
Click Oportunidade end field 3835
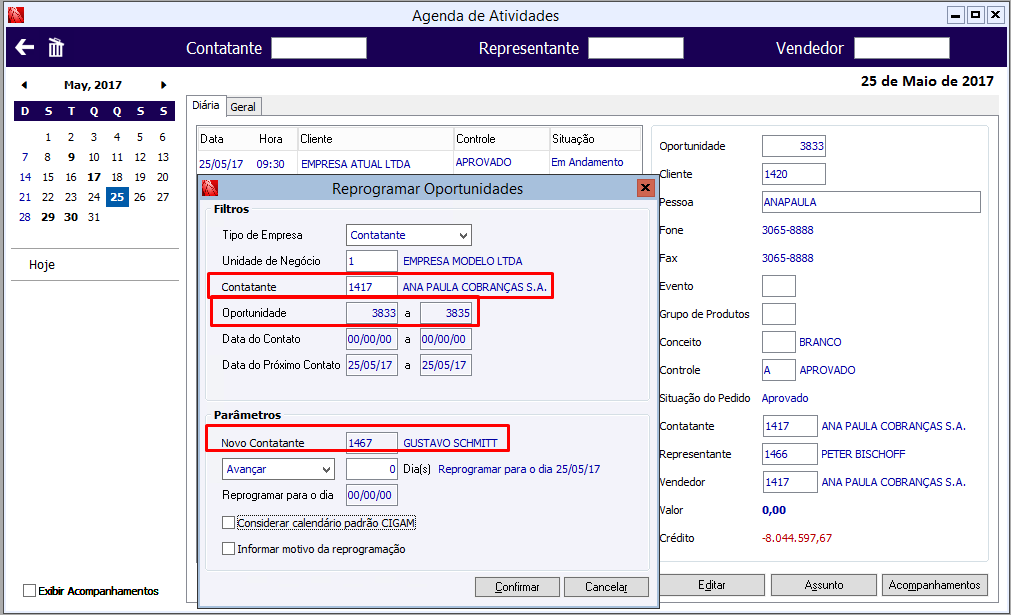pyautogui.click(x=446, y=313)
